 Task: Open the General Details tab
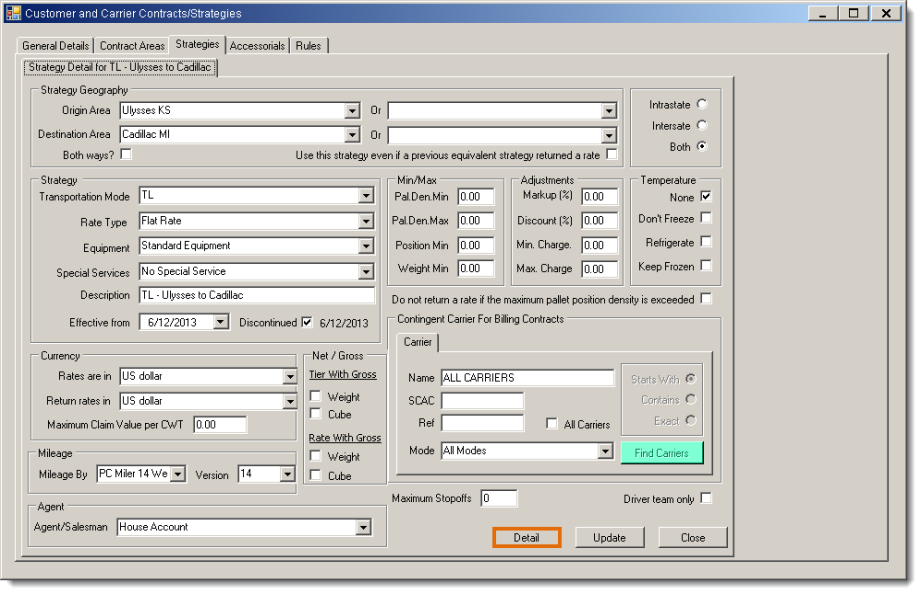tap(55, 46)
